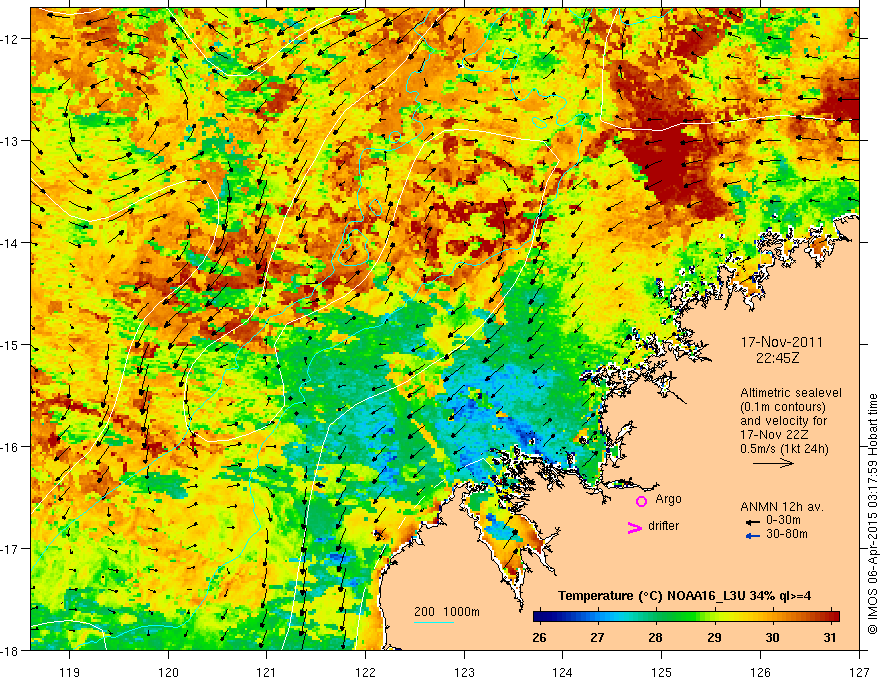This screenshot has width=880, height=680.
Task: Click the 0-30m depth label
Action: [783, 520]
